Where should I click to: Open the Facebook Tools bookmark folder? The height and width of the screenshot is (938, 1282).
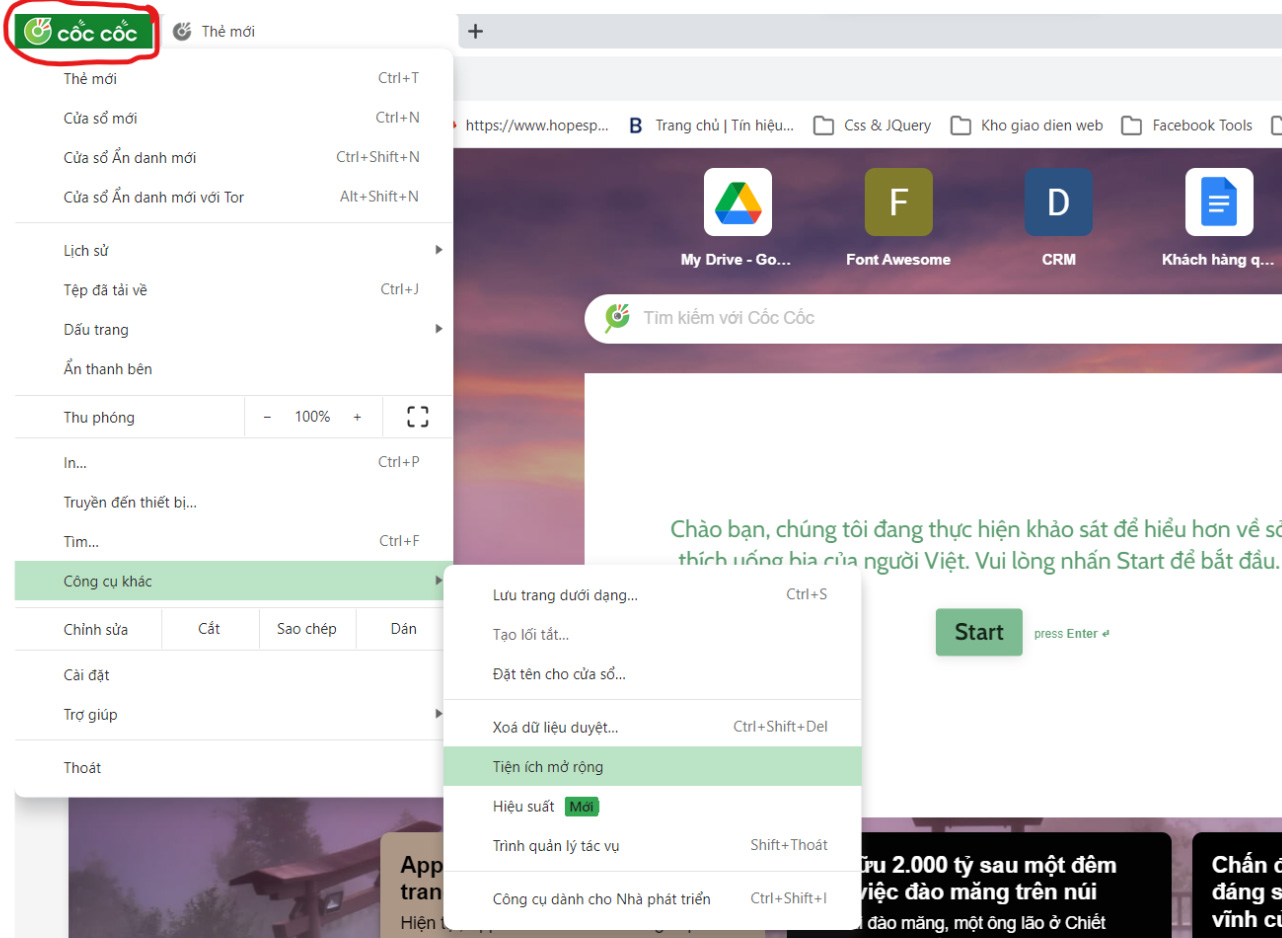pos(1187,125)
